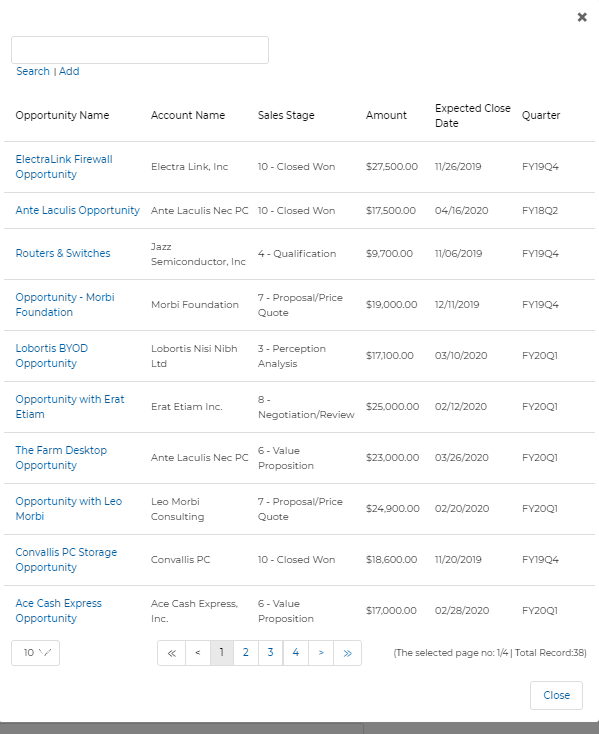Click the close date 03/10/2020
Image resolution: width=599 pixels, height=734 pixels.
[x=461, y=356]
